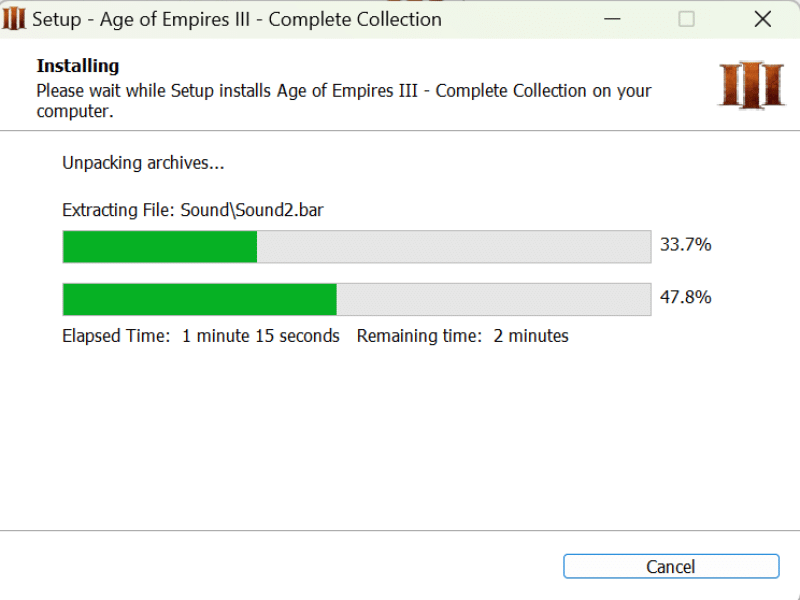Click the 47.8% percentage label
The height and width of the screenshot is (600, 800).
[685, 297]
